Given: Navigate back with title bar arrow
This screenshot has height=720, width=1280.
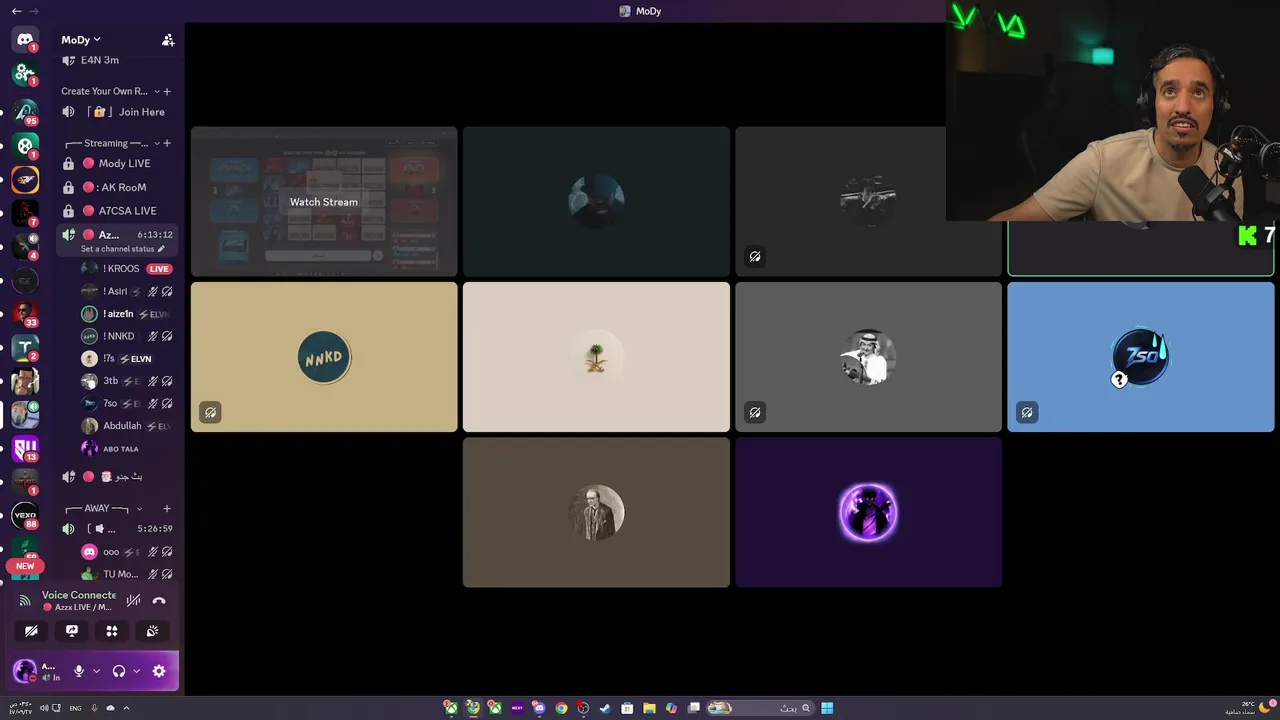Looking at the screenshot, I should click(x=16, y=11).
